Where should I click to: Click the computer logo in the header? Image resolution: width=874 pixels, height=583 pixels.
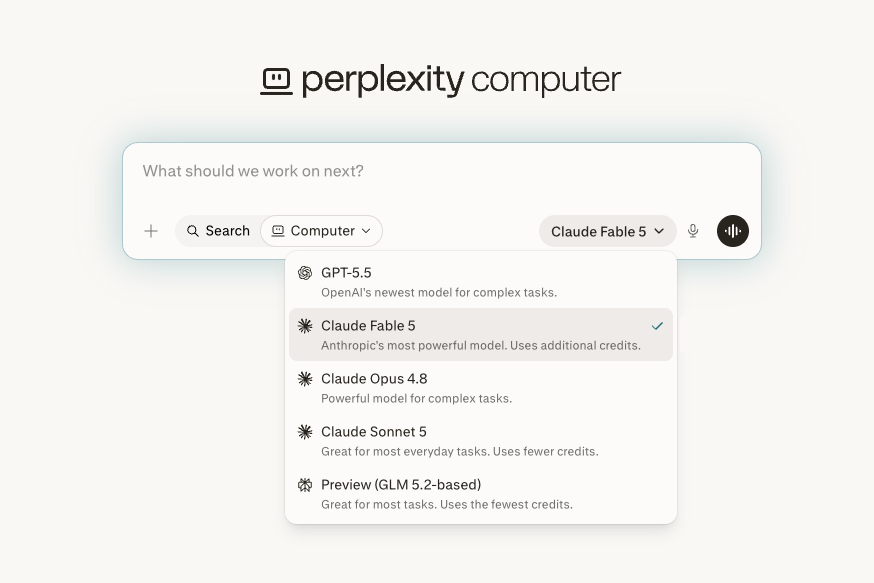click(276, 81)
